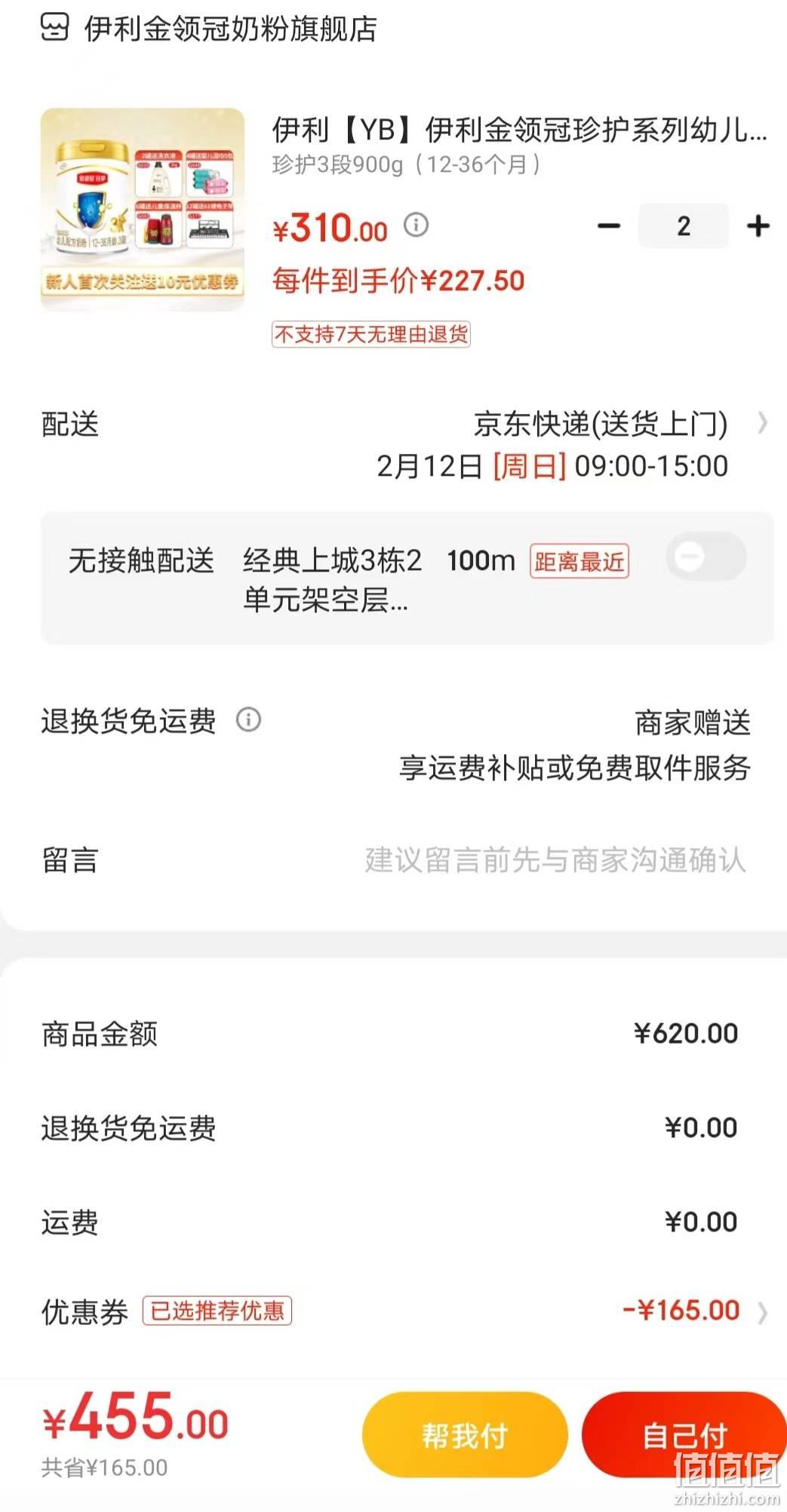Tap the info icon next to 退换货免运费
787x1512 pixels.
(x=248, y=719)
